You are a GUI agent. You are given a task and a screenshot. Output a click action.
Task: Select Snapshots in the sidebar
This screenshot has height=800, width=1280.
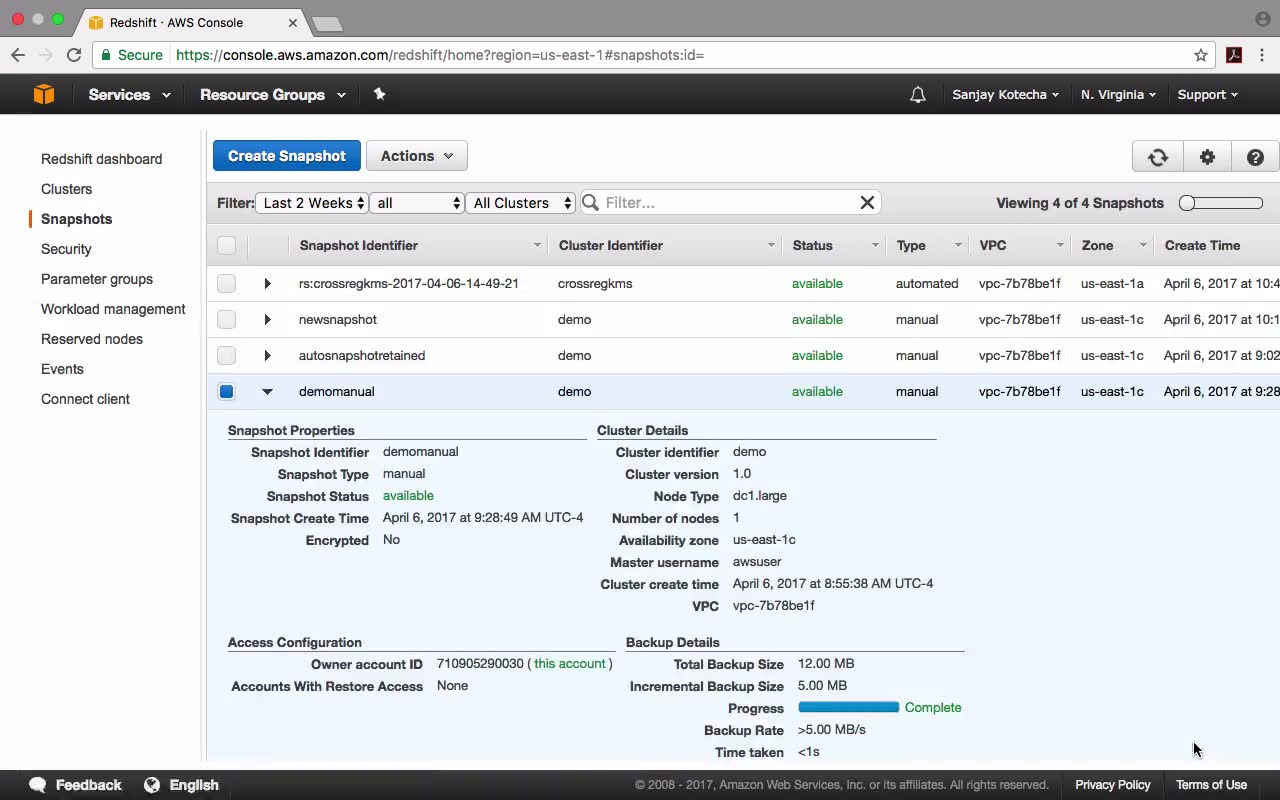pyautogui.click(x=76, y=219)
